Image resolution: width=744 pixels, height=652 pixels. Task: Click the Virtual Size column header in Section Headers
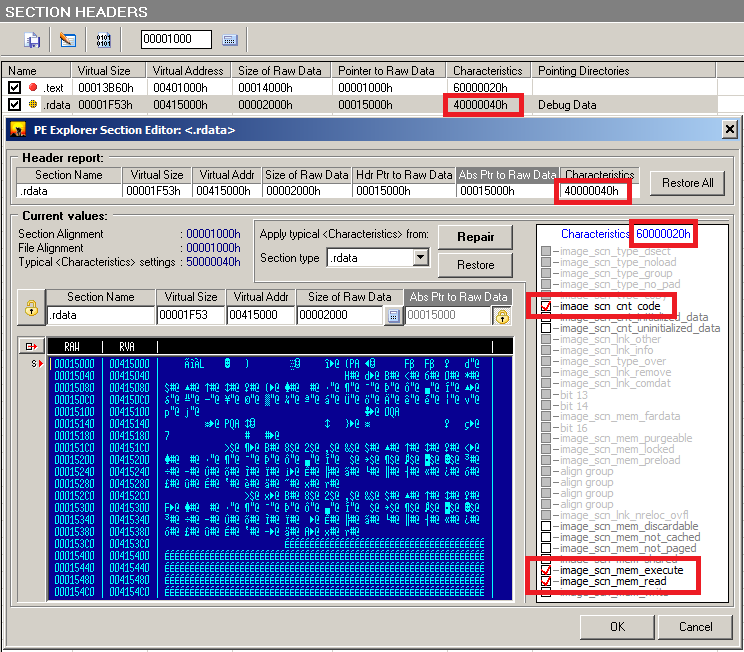pos(109,70)
